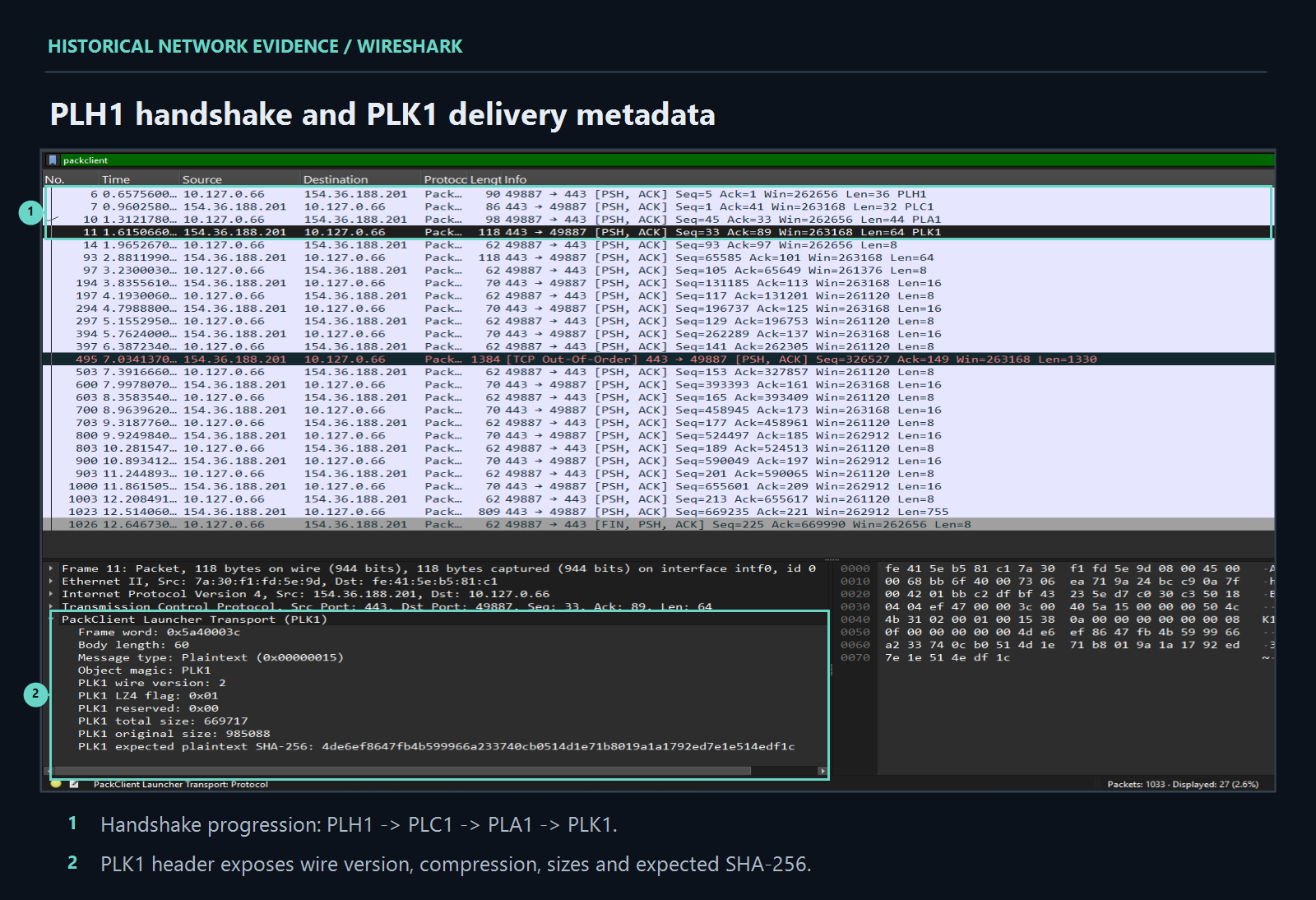The height and width of the screenshot is (900, 1316).
Task: Select packet 11 with PLK1 info
Action: [658, 233]
